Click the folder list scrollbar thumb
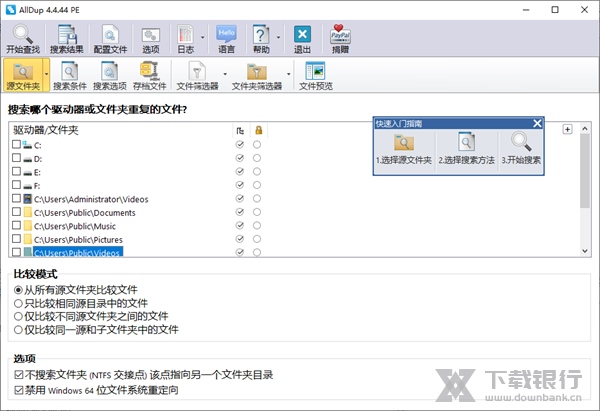Viewport: 600px width, 411px height. [x=585, y=171]
